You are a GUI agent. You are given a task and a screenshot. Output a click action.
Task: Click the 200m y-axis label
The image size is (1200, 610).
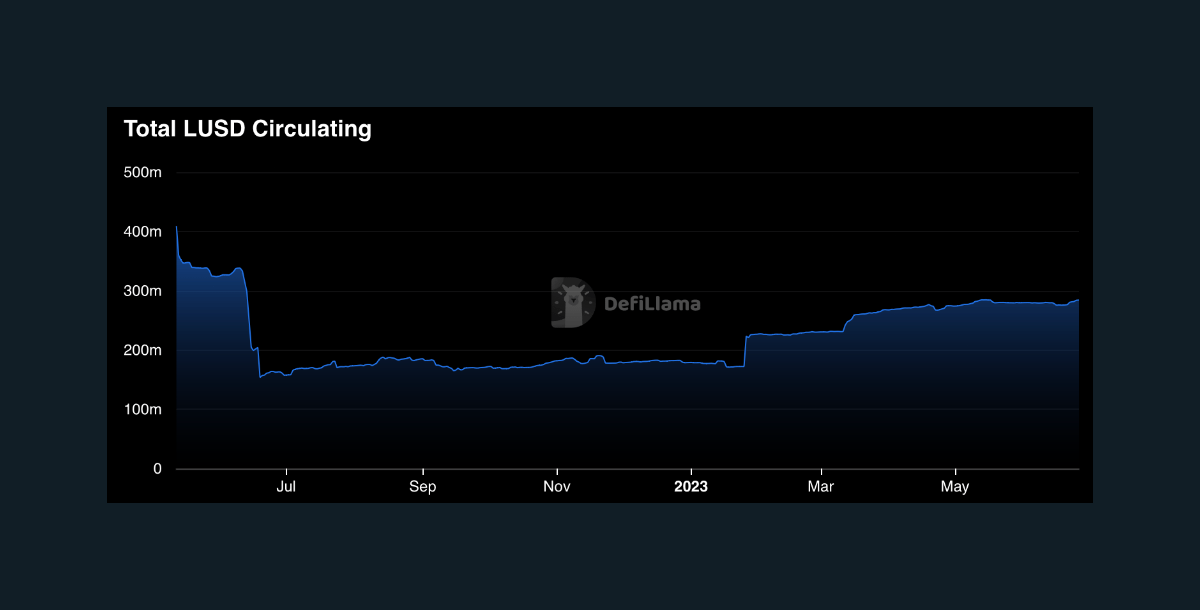(142, 350)
